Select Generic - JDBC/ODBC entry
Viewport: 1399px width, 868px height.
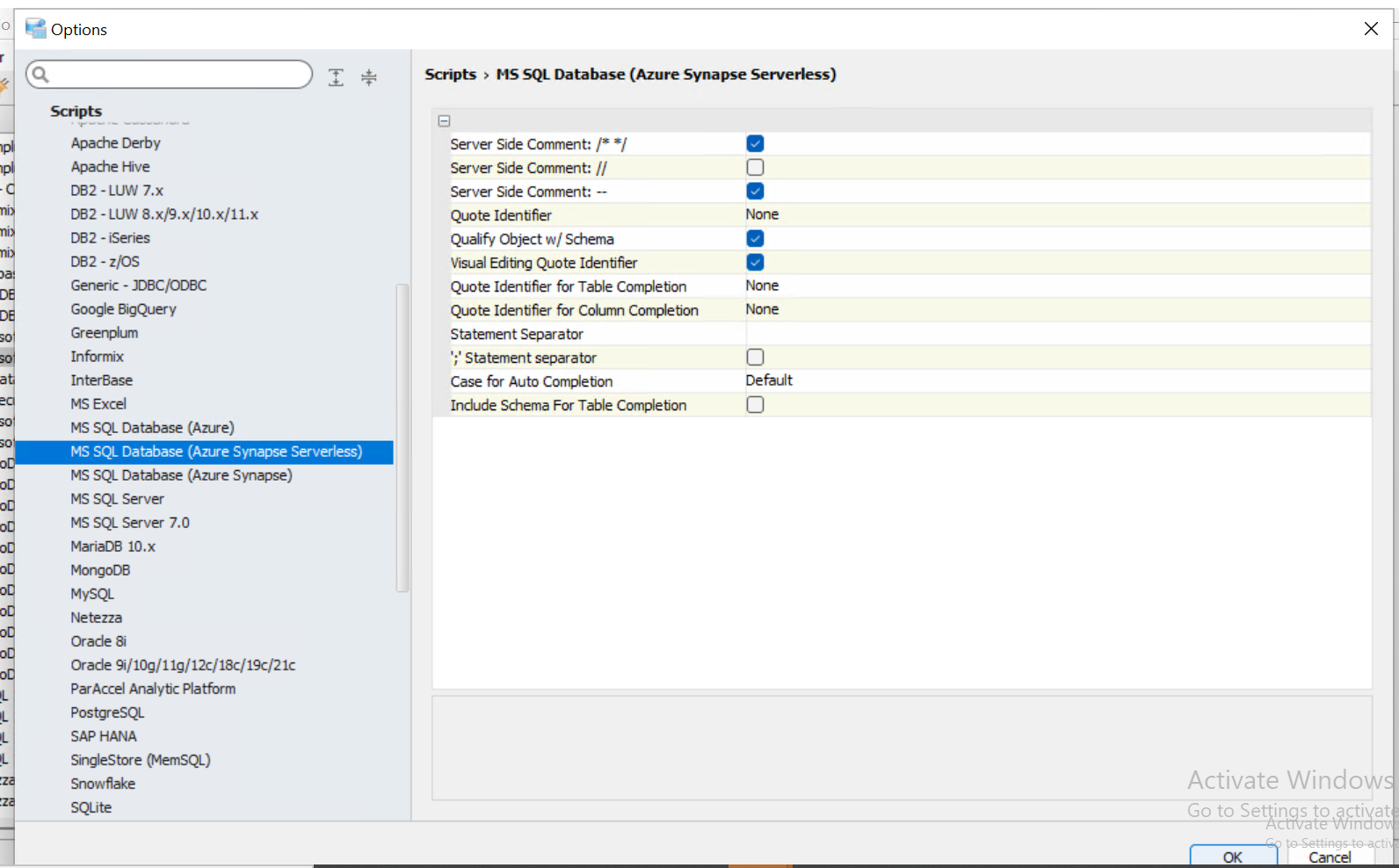click(x=139, y=286)
